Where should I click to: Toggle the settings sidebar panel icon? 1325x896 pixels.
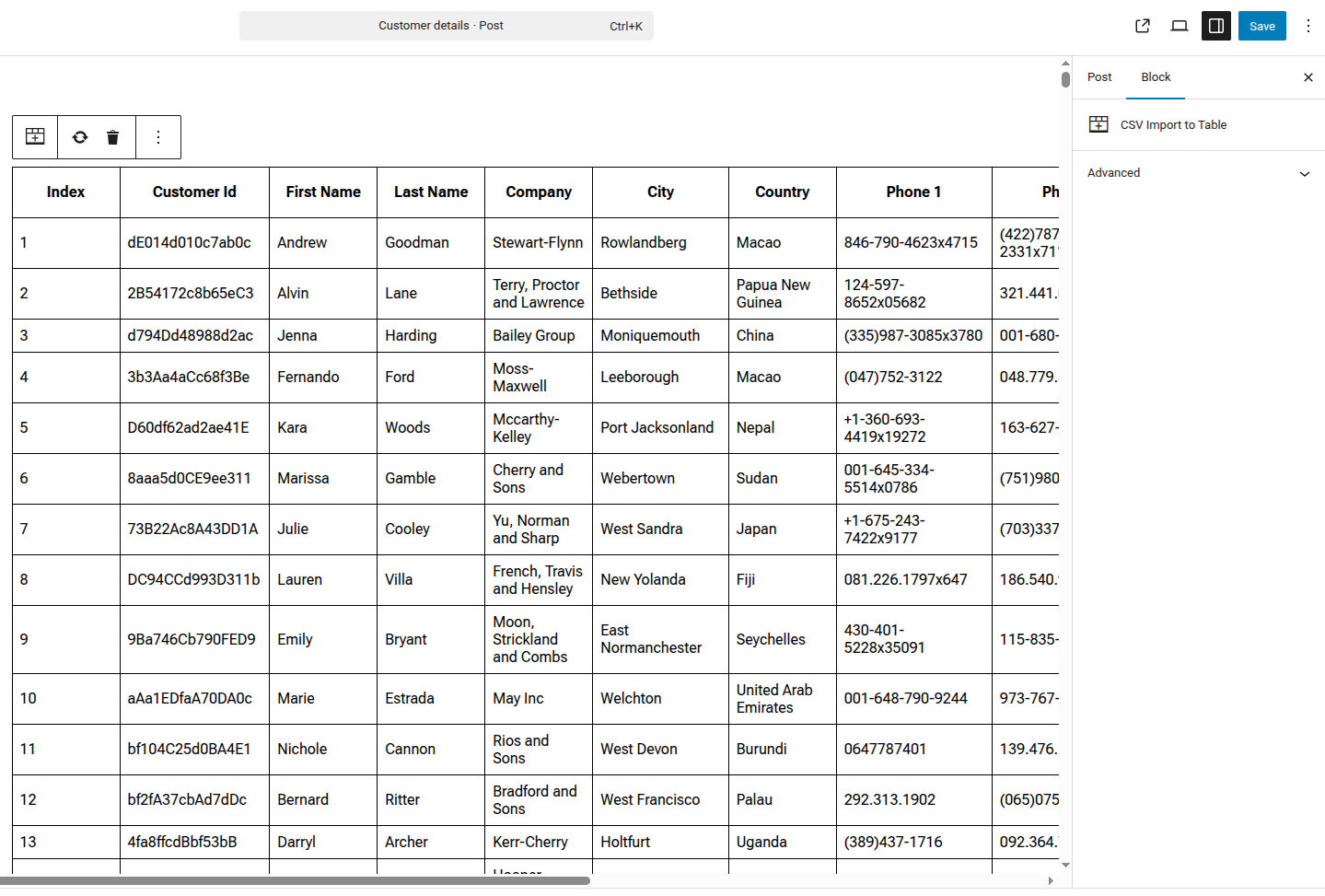[1216, 26]
